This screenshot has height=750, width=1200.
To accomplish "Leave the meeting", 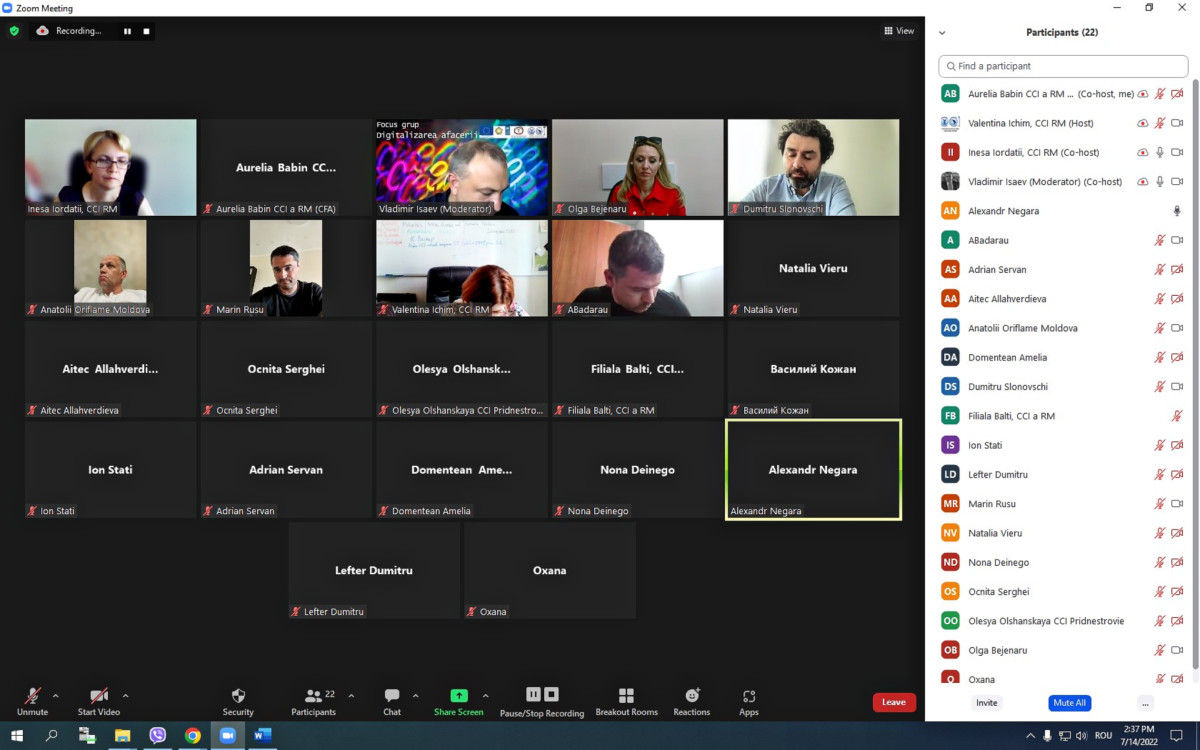I will pos(893,702).
